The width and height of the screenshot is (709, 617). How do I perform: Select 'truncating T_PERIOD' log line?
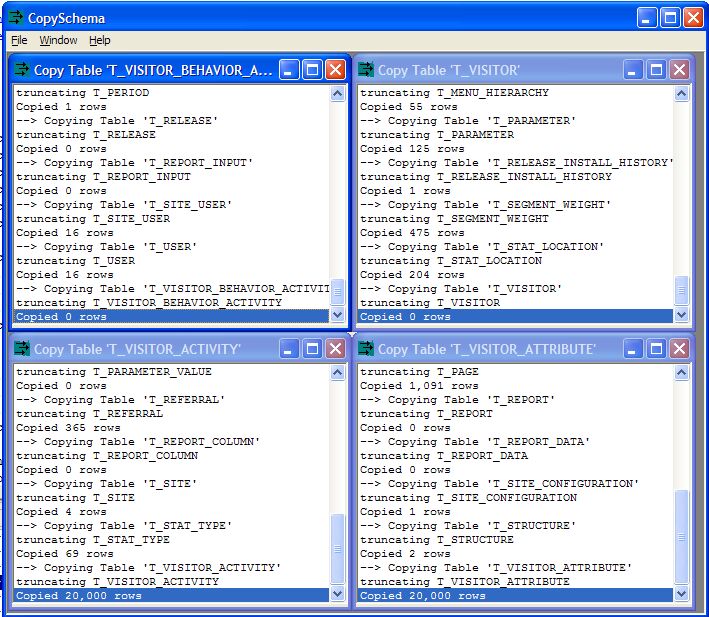[x=83, y=93]
